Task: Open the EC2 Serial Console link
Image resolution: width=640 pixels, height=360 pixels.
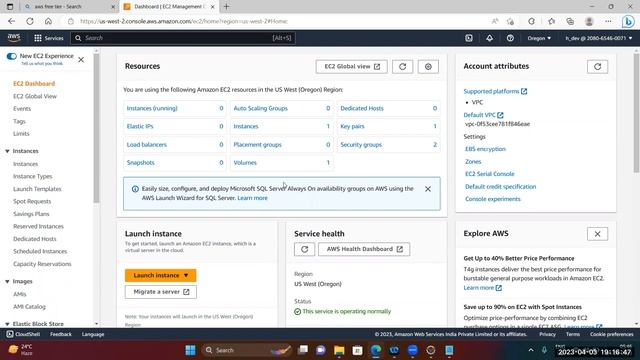Action: [490, 174]
